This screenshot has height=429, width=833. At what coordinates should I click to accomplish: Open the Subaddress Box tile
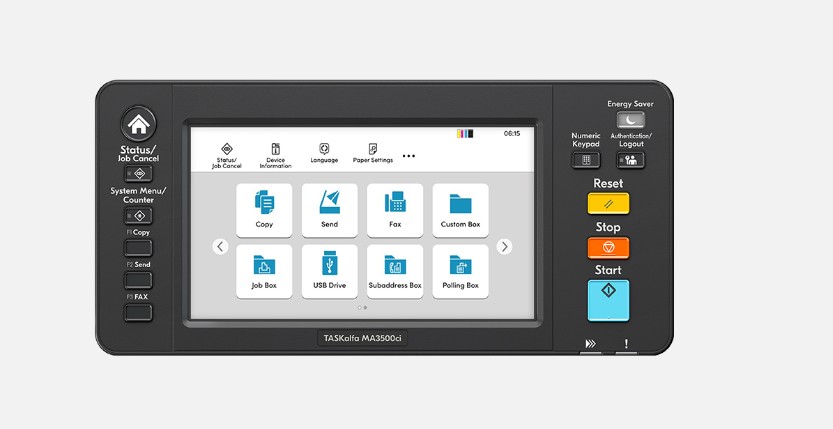[x=395, y=271]
